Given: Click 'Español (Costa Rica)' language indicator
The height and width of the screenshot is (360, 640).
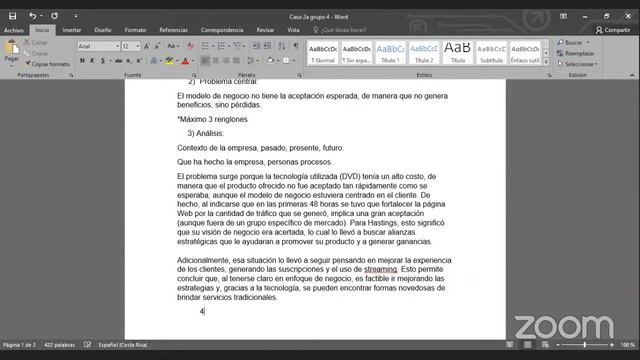Looking at the screenshot, I should pyautogui.click(x=122, y=345).
